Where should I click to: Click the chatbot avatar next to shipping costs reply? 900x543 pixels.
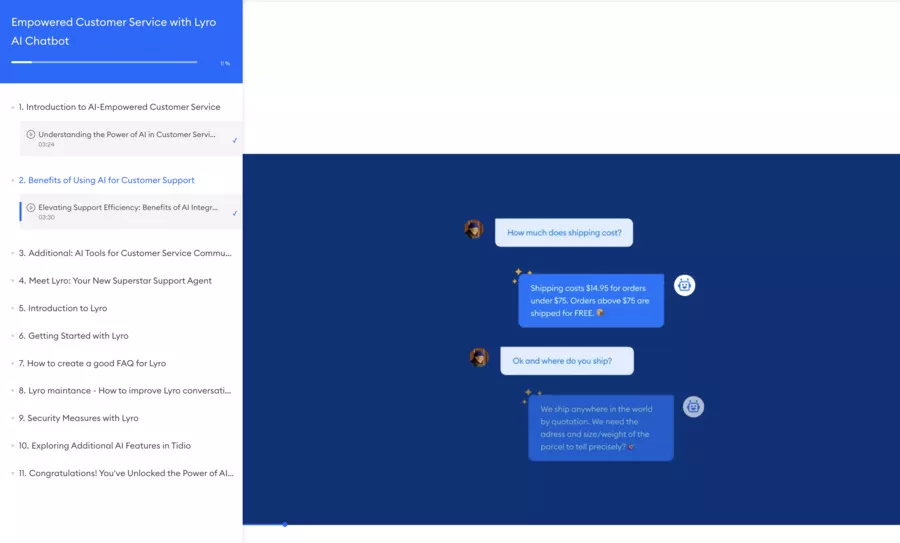[684, 285]
